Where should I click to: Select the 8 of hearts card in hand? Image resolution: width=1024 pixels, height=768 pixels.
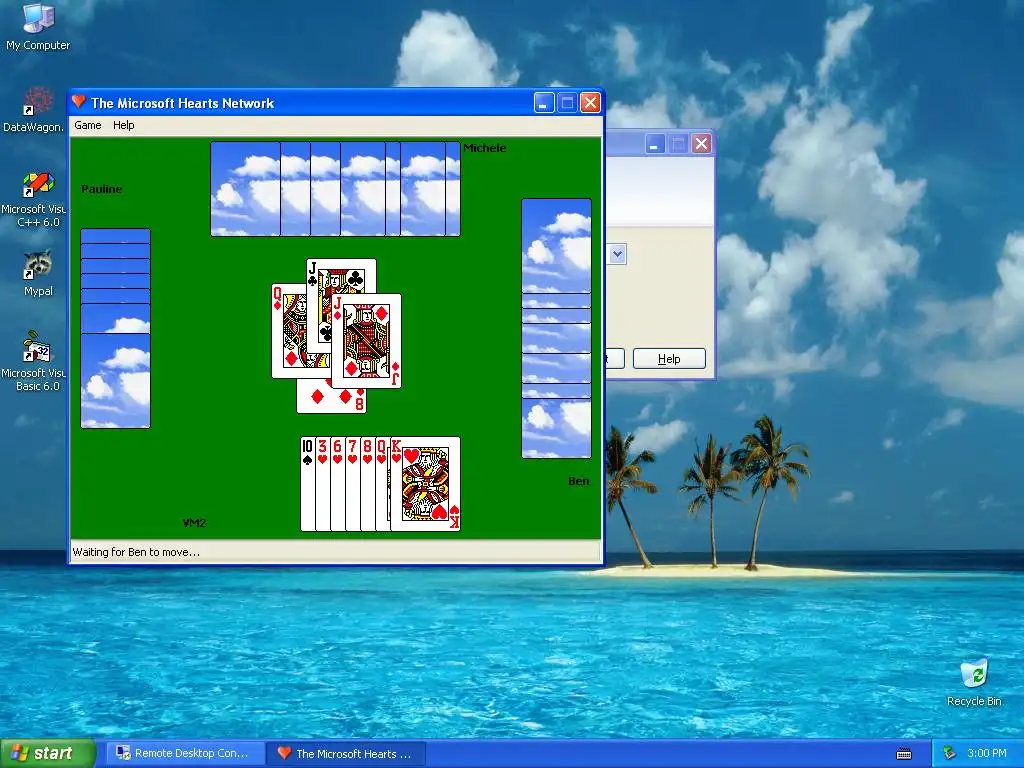368,484
